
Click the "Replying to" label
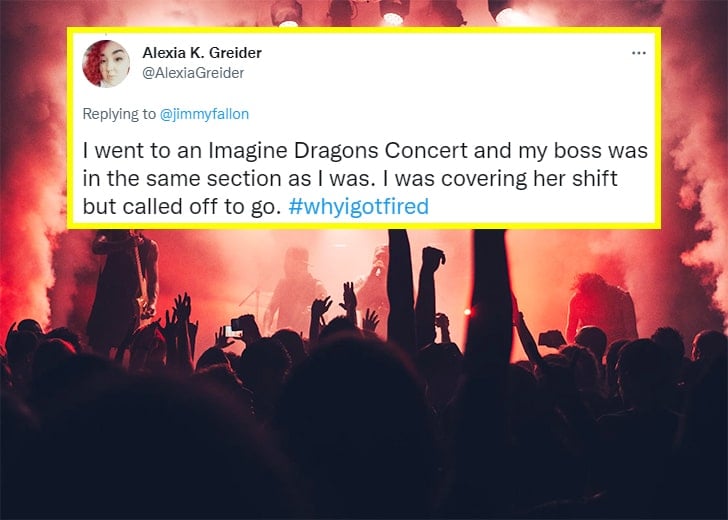(x=113, y=114)
